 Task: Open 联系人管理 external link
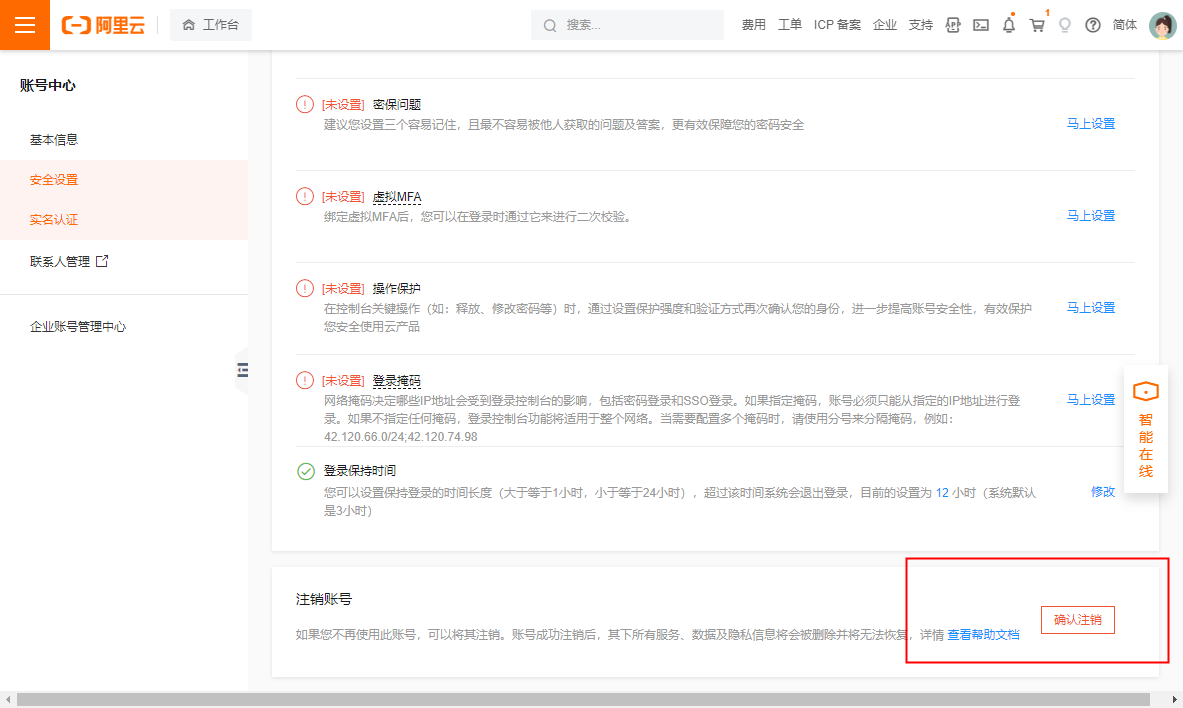69,261
